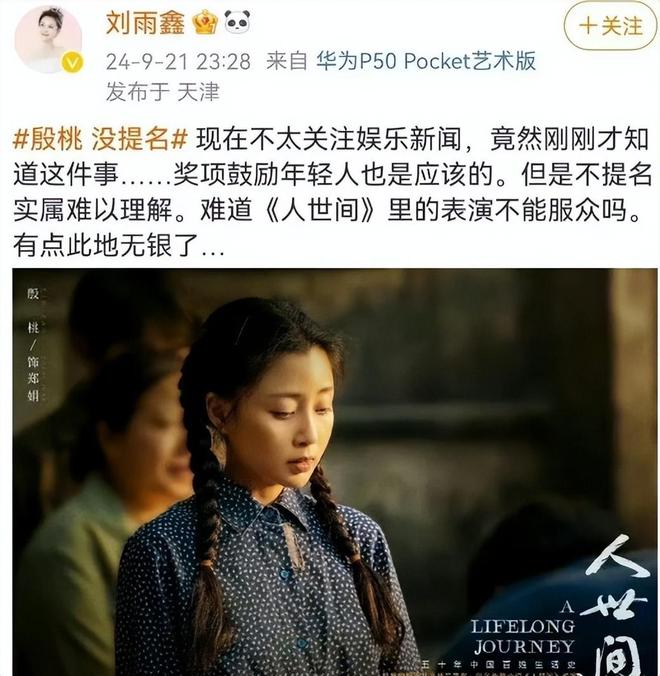The height and width of the screenshot is (676, 660).
Task: Click the 来自 source label
Action: [286, 61]
